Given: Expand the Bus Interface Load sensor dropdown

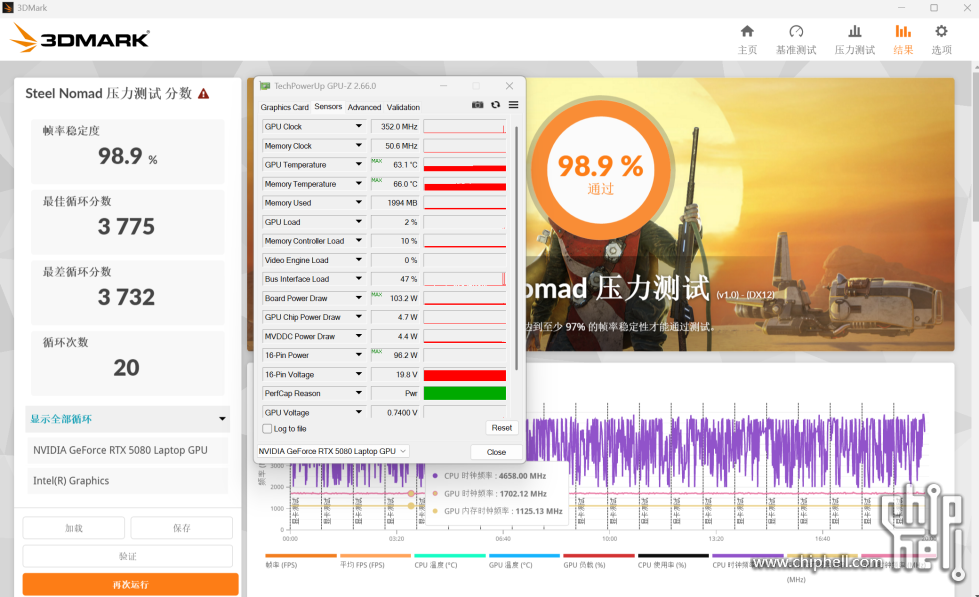Looking at the screenshot, I should (x=358, y=279).
